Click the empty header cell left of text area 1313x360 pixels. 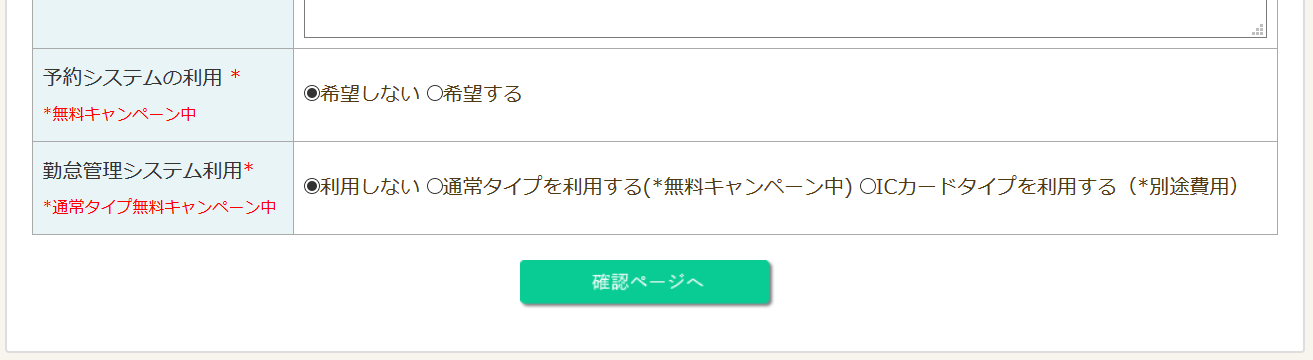(x=163, y=24)
